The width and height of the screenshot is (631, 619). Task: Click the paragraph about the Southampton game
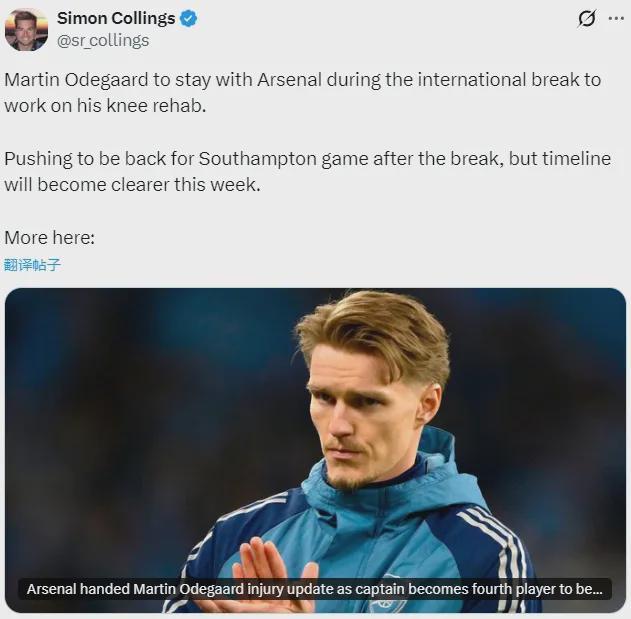pyautogui.click(x=306, y=172)
